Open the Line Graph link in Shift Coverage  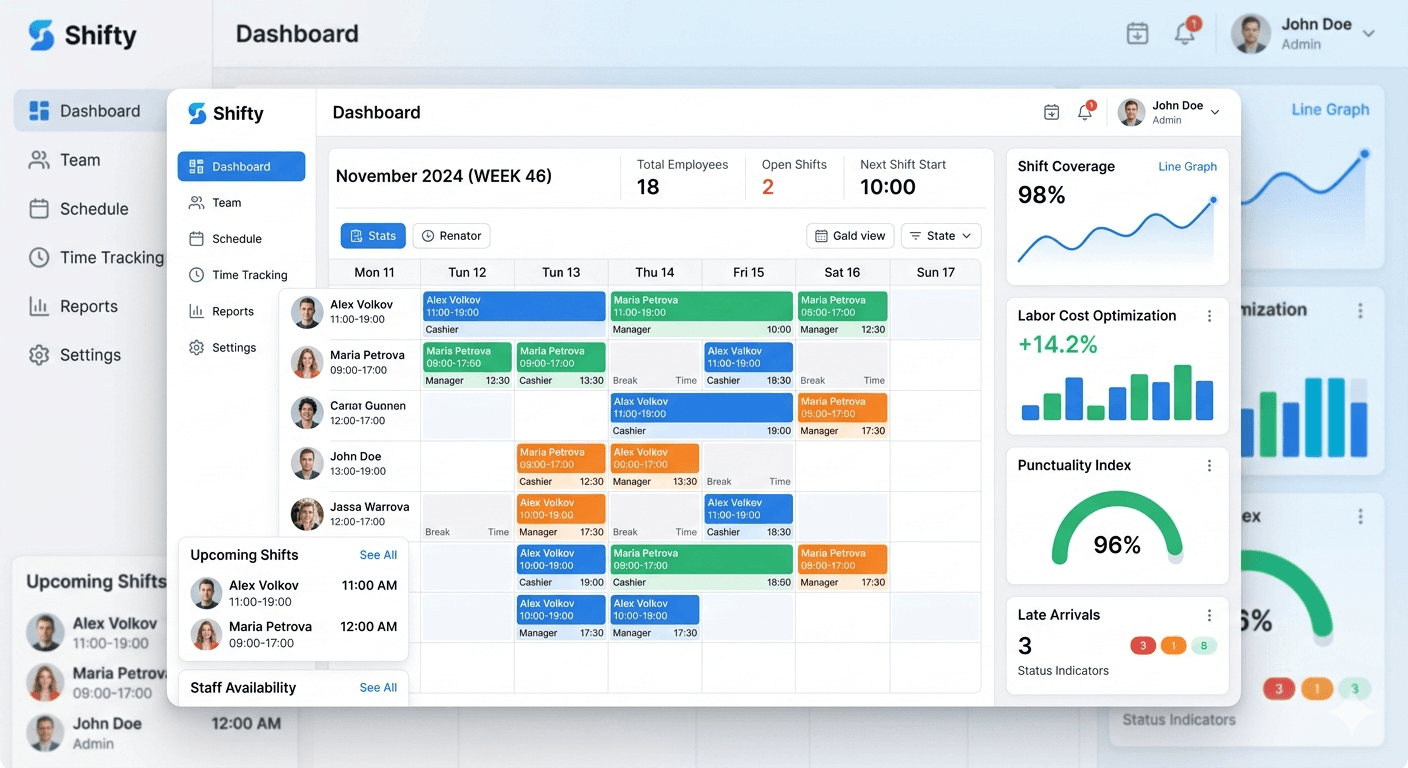click(x=1187, y=167)
